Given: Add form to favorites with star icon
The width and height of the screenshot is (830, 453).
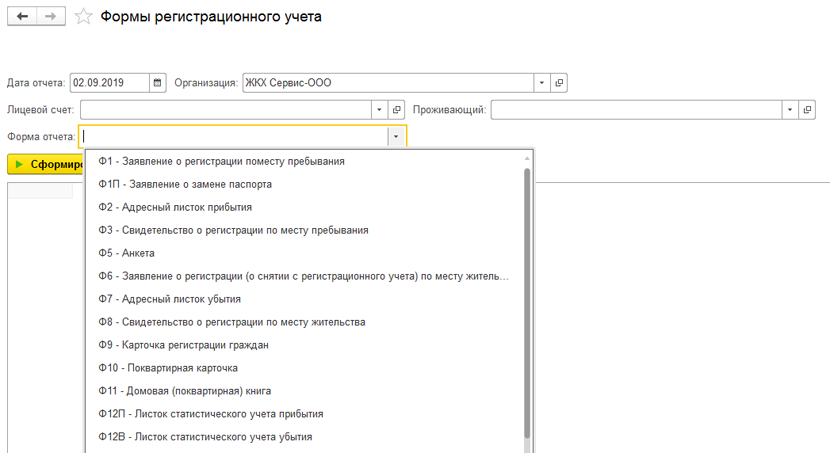Looking at the screenshot, I should coord(84,17).
